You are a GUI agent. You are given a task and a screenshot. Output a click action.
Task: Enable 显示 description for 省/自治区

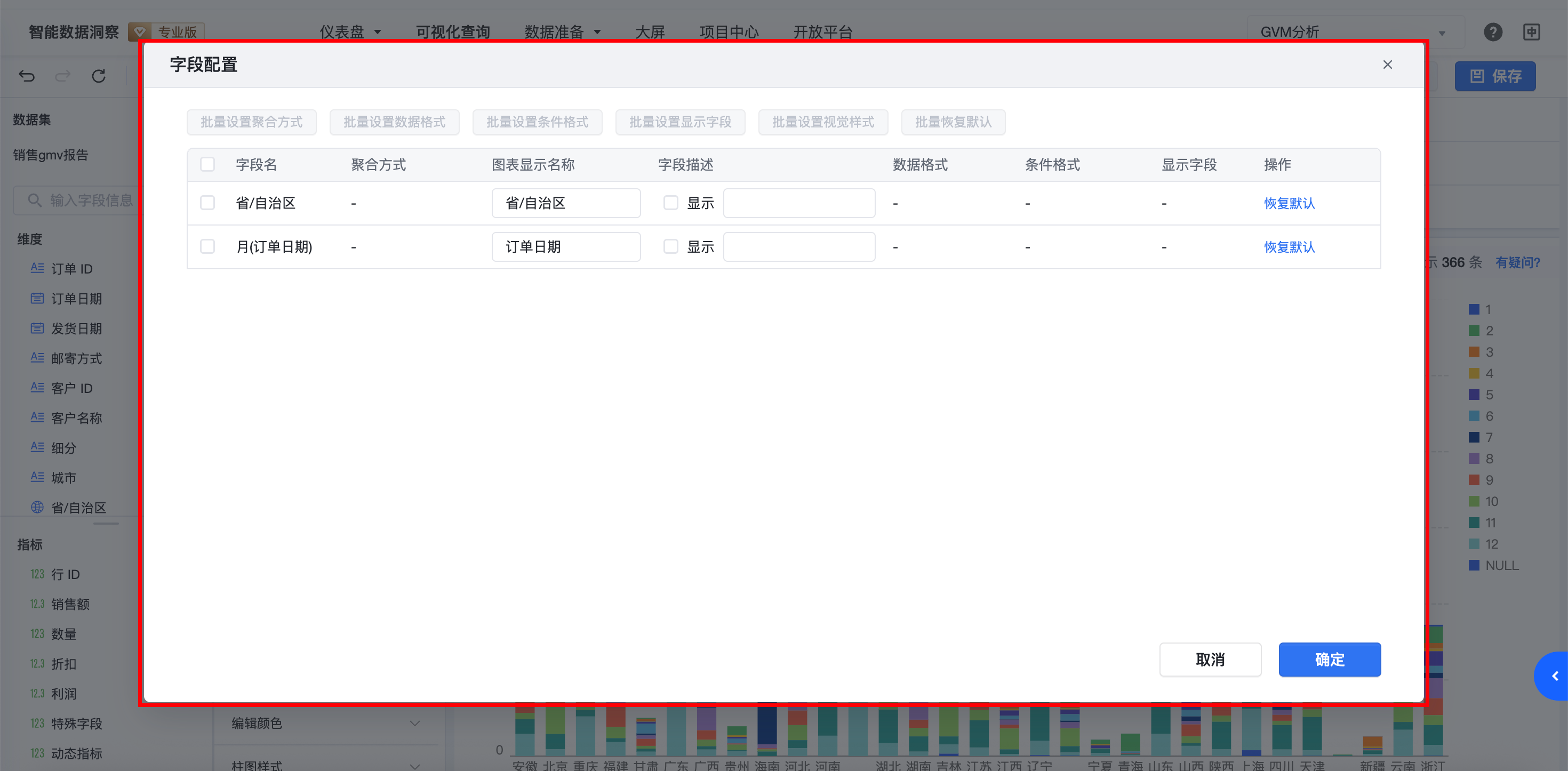(x=670, y=203)
